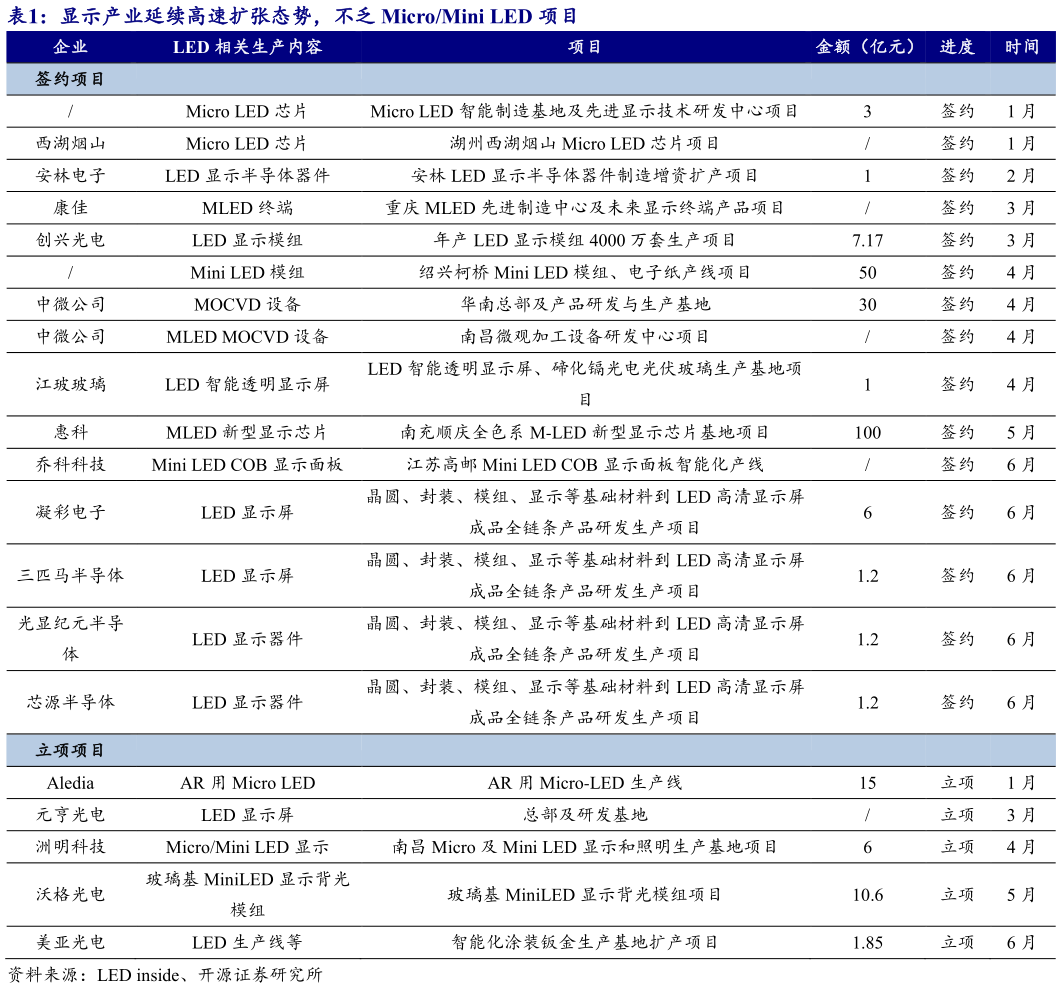Click the amount value 30

(x=867, y=305)
